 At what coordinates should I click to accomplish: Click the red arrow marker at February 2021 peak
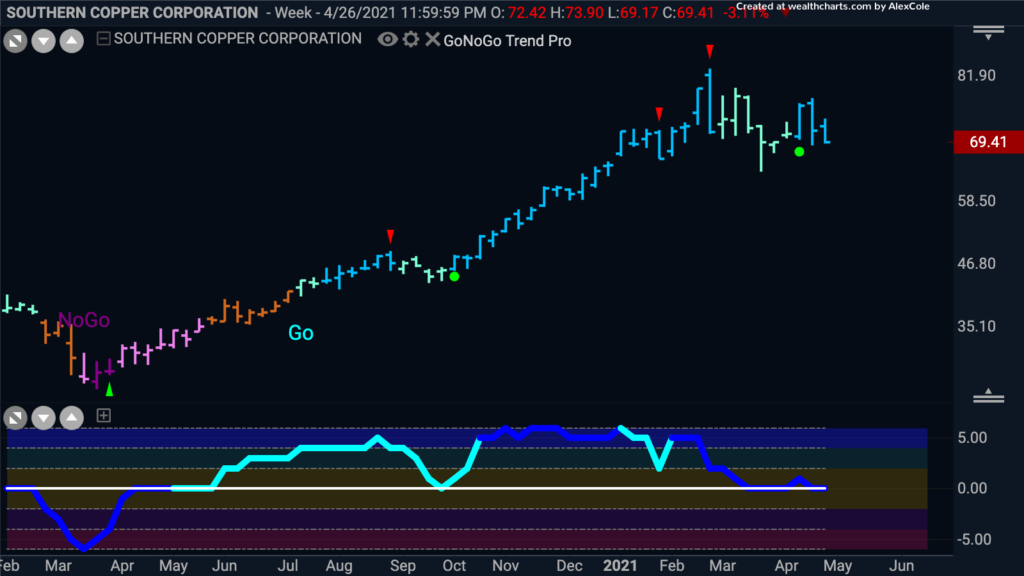tap(710, 51)
